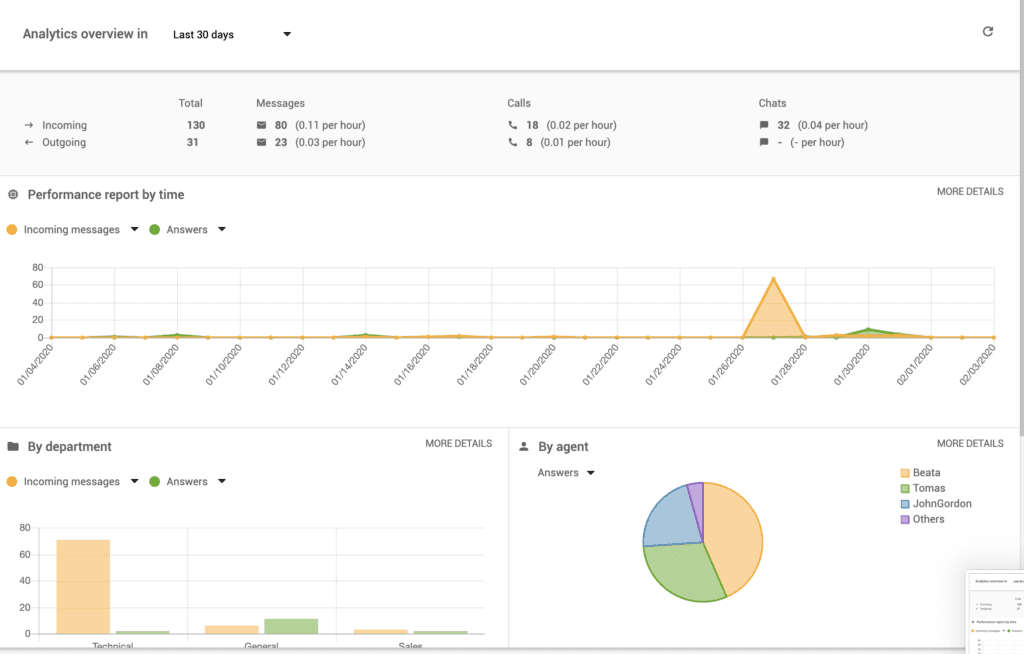Toggle the orange Incoming messages legend dot
This screenshot has height=654, width=1024.
click(11, 229)
